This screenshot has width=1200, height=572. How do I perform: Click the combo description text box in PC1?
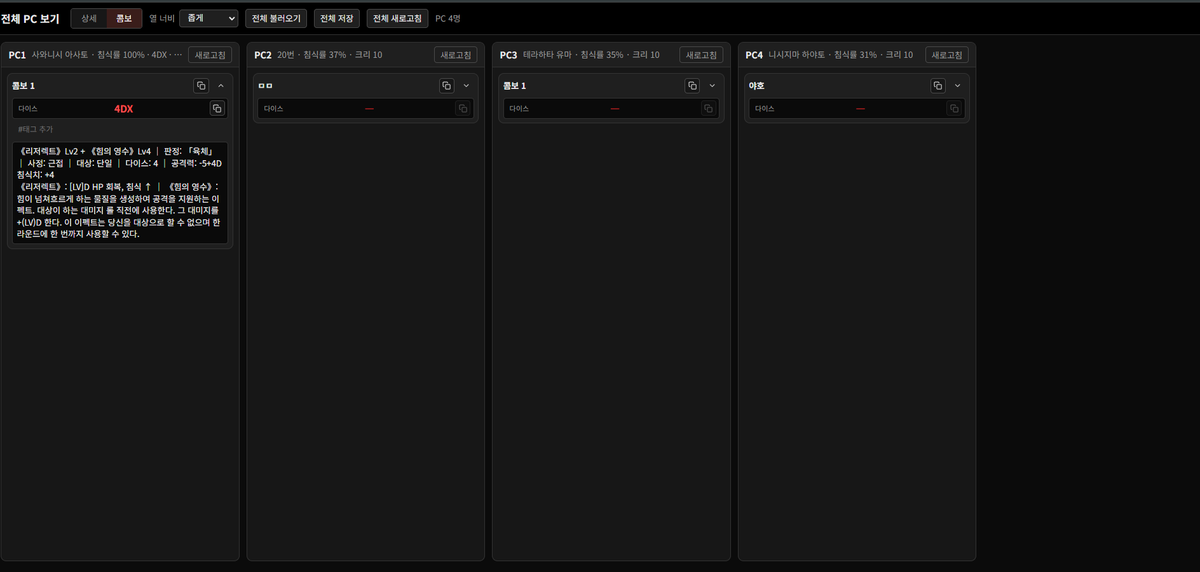click(x=120, y=192)
